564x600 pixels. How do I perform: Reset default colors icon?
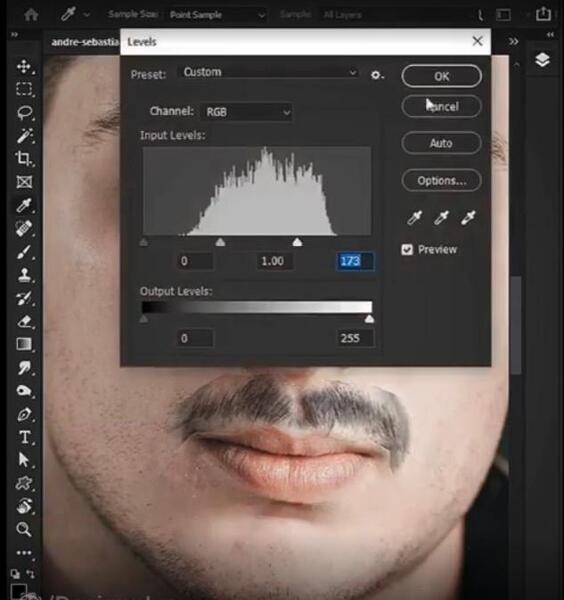pos(15,574)
